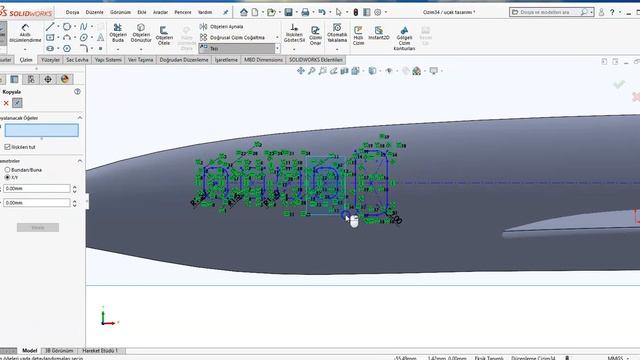Open the Taşı move entities dropdown
The height and width of the screenshot is (360, 640).
tap(278, 49)
